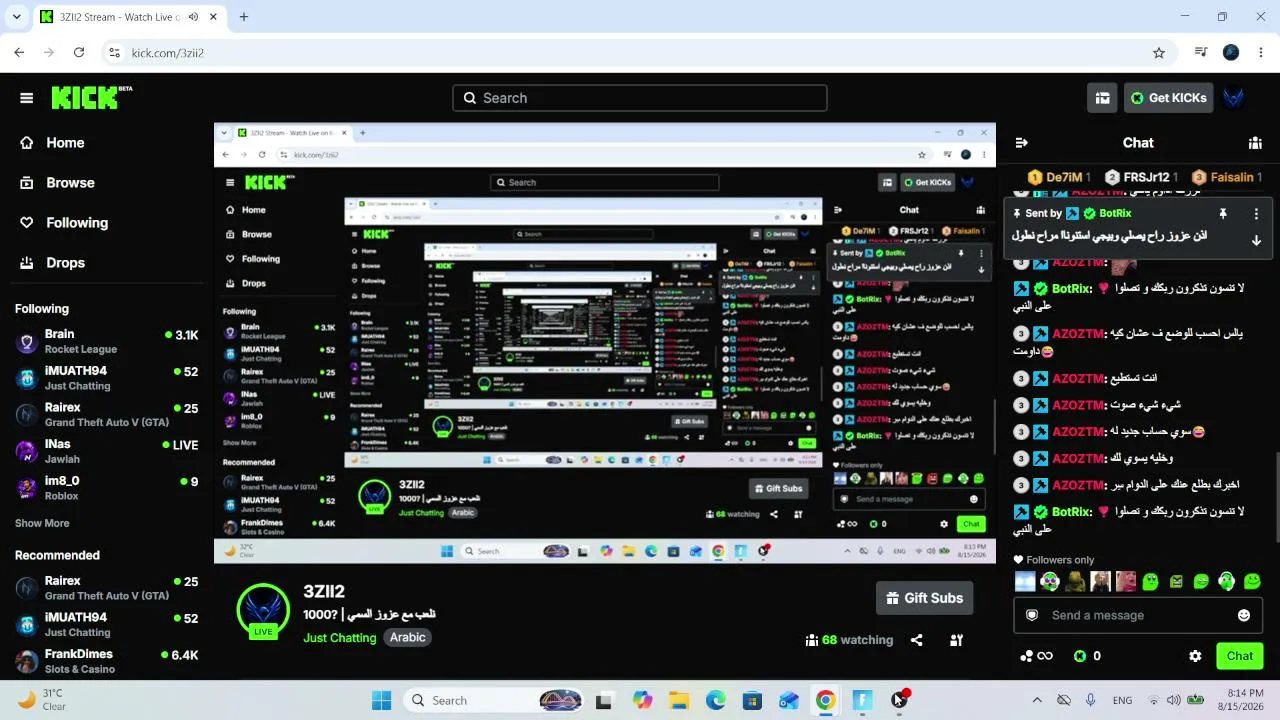The image size is (1280, 720).
Task: Open im8_0 Roblox channel
Action: pos(107,488)
